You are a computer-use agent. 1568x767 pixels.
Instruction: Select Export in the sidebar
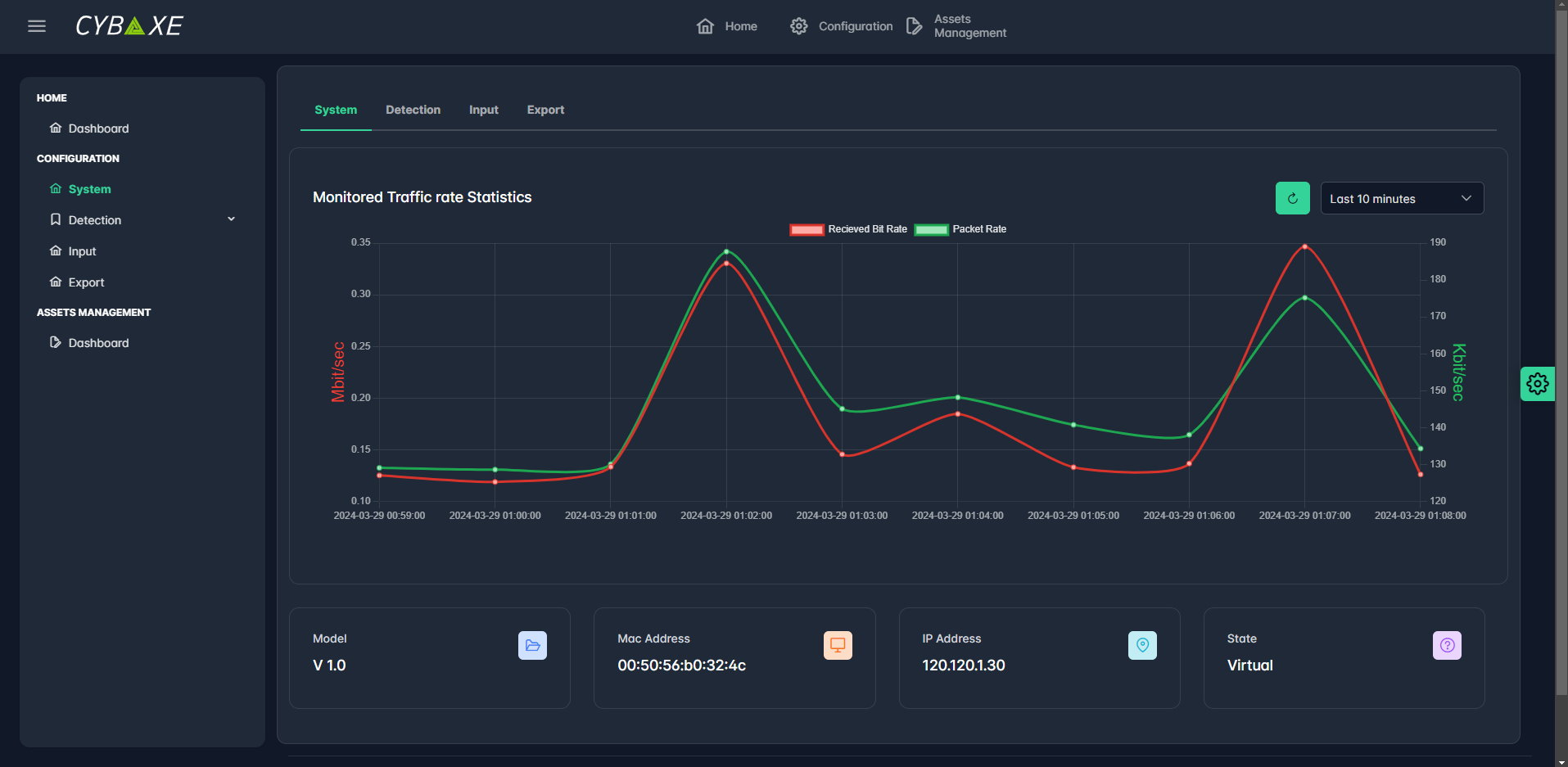coord(86,282)
